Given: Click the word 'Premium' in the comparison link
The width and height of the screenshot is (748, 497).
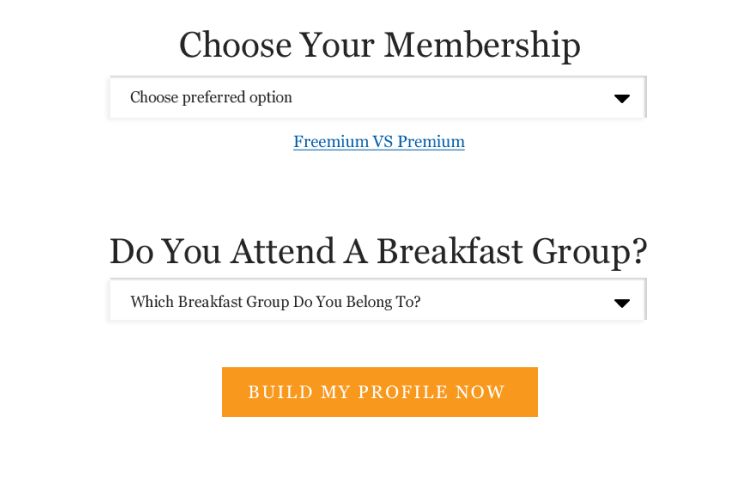Looking at the screenshot, I should [x=431, y=142].
